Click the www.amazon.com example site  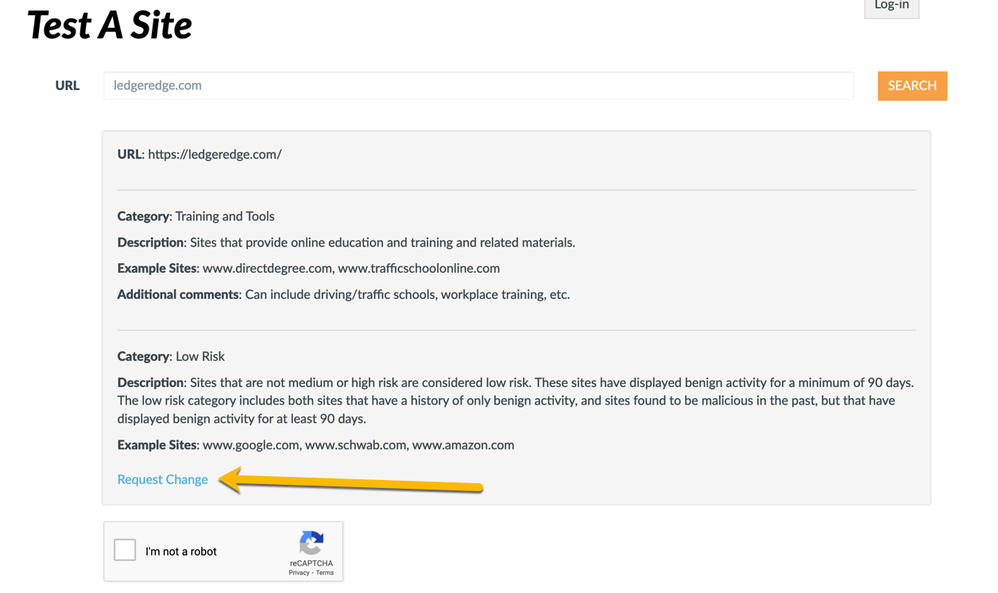[463, 445]
